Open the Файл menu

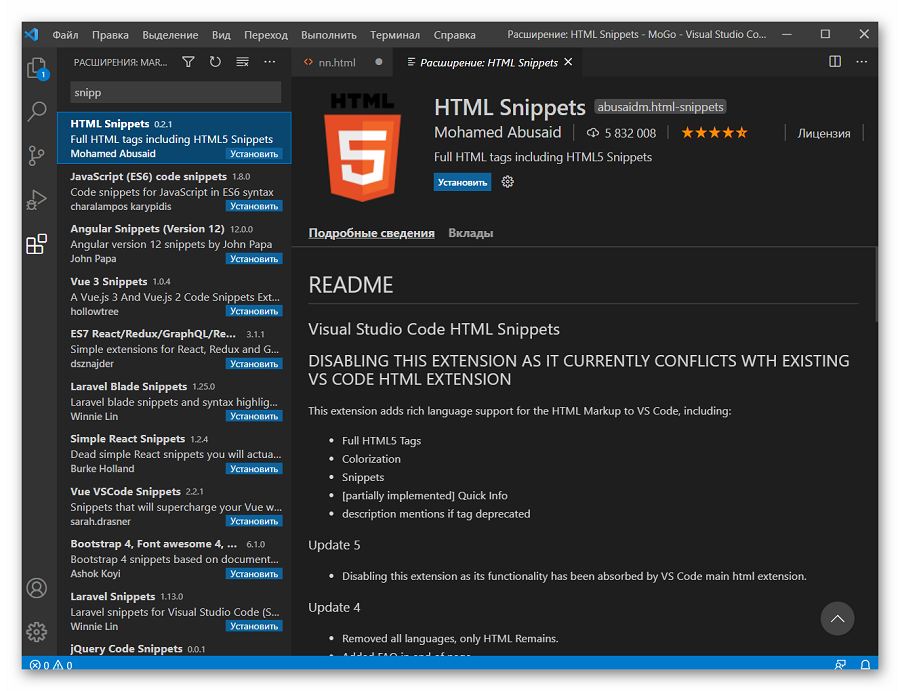coord(65,35)
